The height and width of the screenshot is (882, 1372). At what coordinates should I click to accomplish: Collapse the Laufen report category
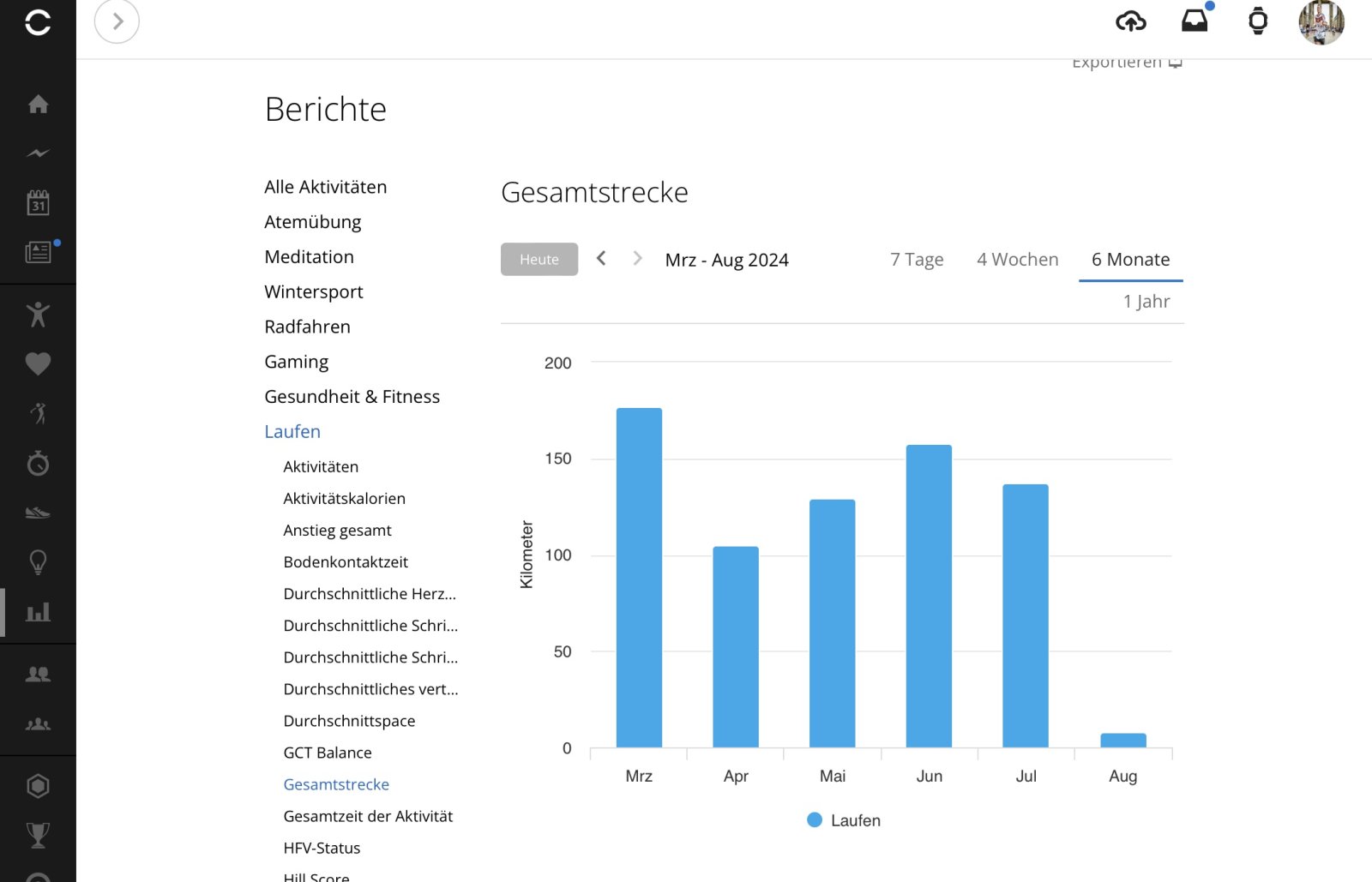292,432
